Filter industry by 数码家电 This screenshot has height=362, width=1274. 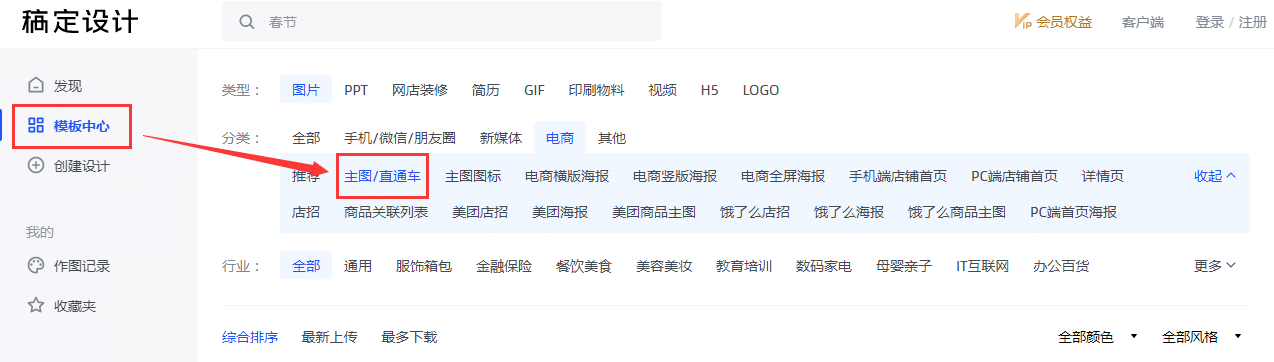824,266
